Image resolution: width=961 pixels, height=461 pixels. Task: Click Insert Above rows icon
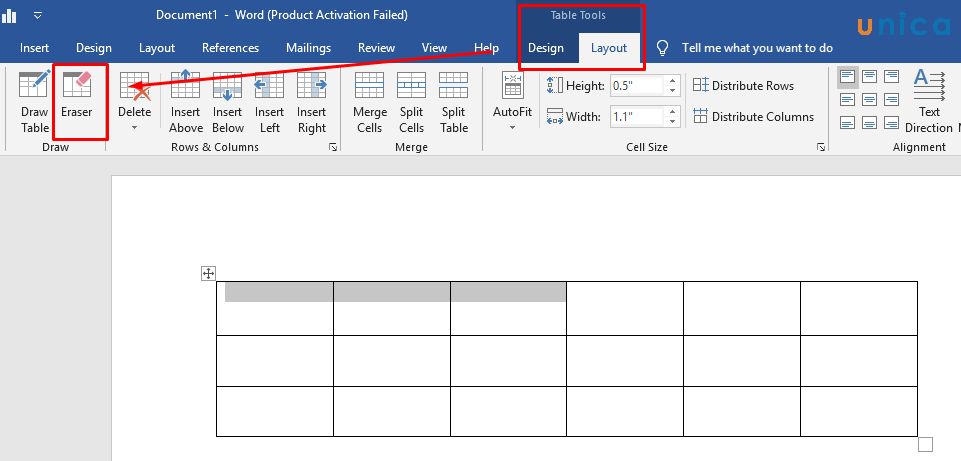coord(186,103)
